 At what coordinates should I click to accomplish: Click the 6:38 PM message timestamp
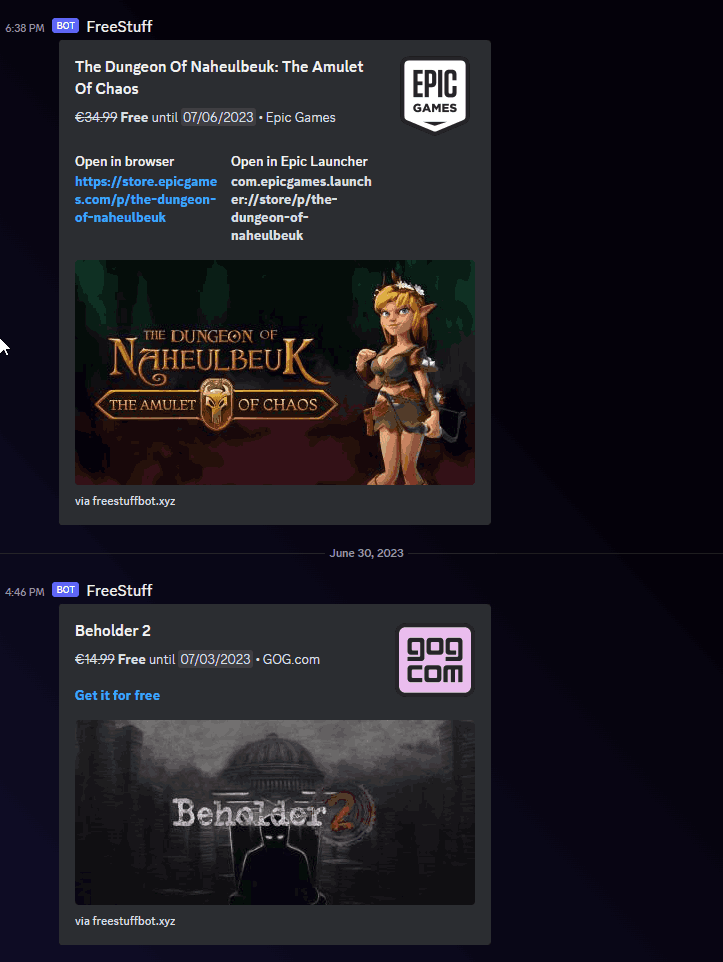point(25,28)
